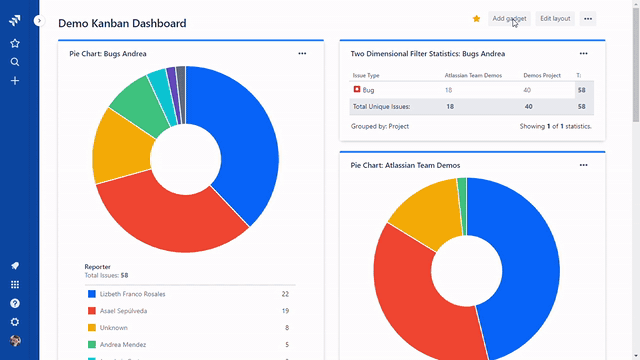Click the Add gadget button
Image resolution: width=640 pixels, height=360 pixels.
[x=509, y=19]
